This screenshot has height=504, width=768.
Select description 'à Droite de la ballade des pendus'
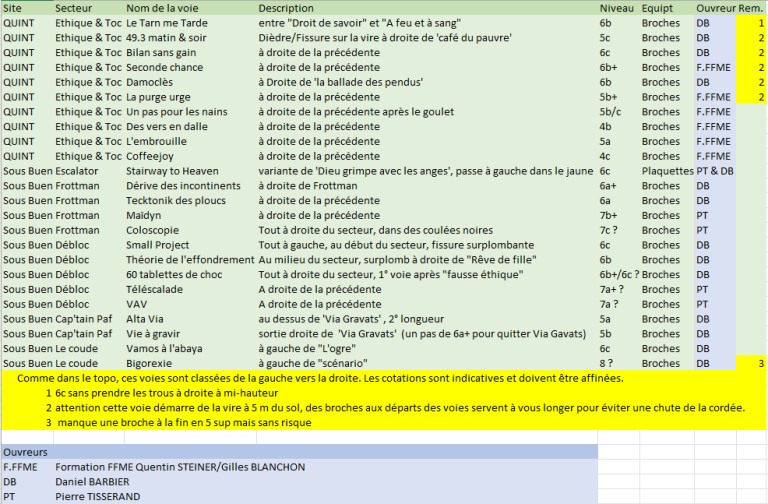(x=427, y=82)
